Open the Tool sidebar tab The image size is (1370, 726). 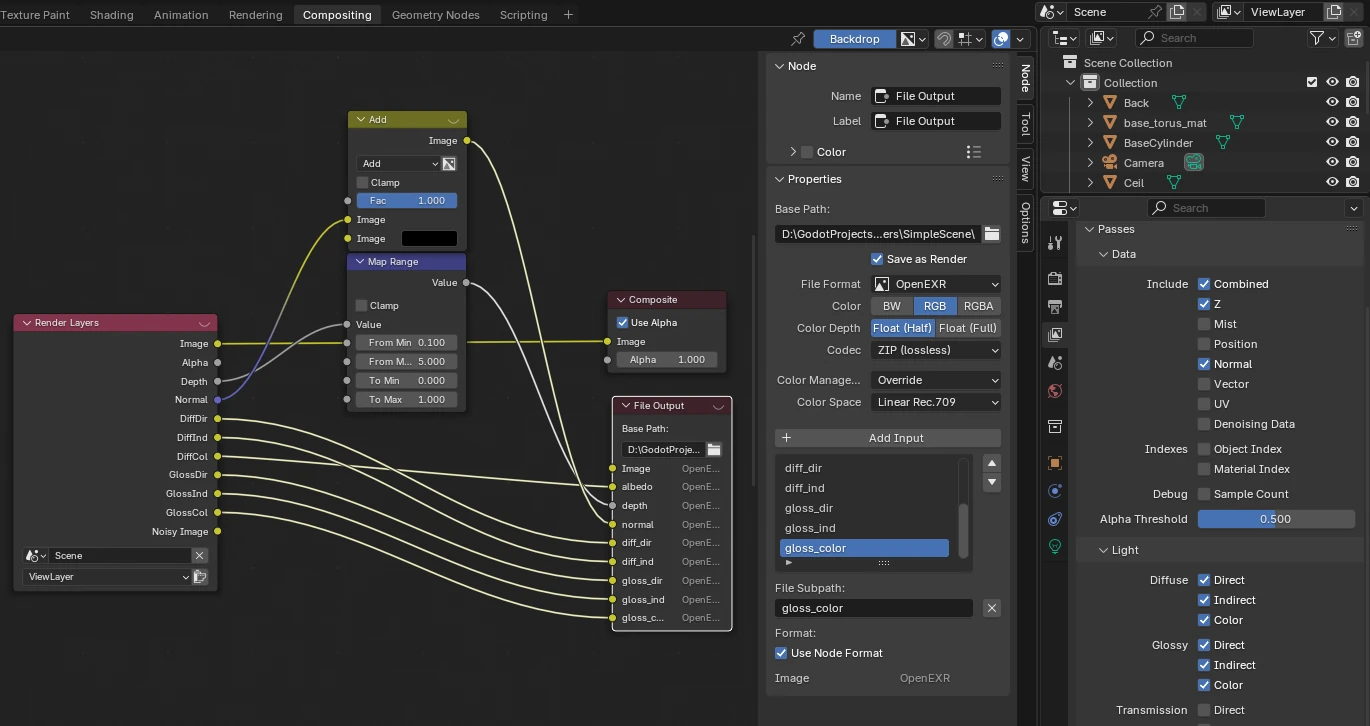pyautogui.click(x=1025, y=124)
